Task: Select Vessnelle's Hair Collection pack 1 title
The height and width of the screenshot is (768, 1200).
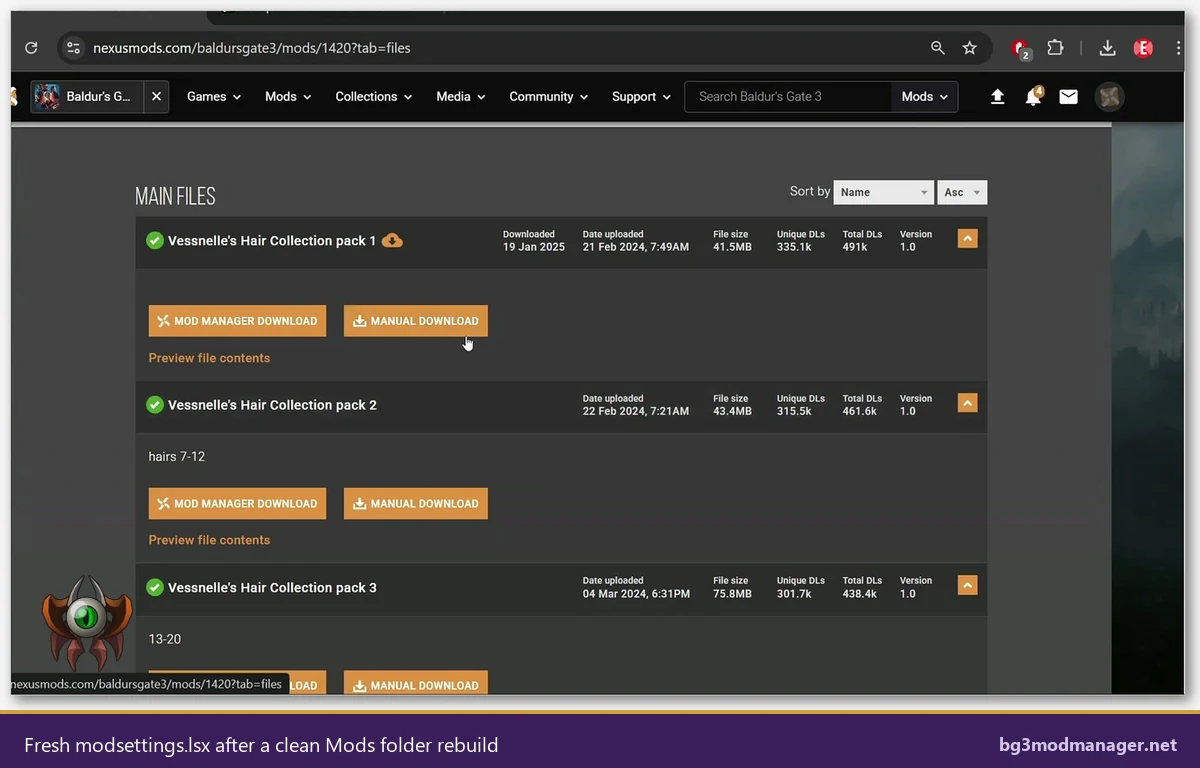Action: [x=272, y=241]
